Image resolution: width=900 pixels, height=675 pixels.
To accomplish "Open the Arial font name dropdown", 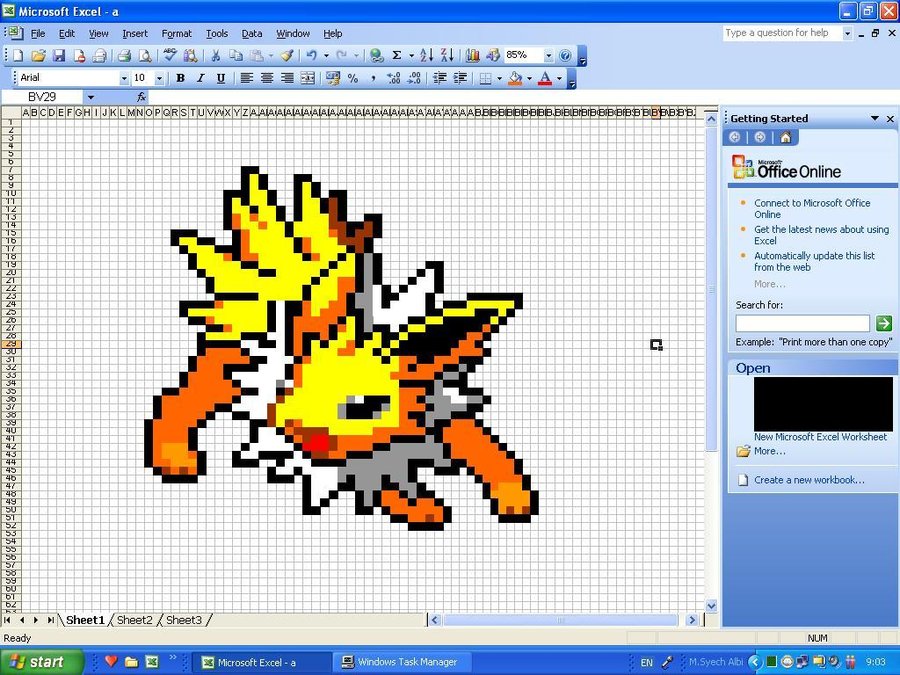I will pos(124,78).
